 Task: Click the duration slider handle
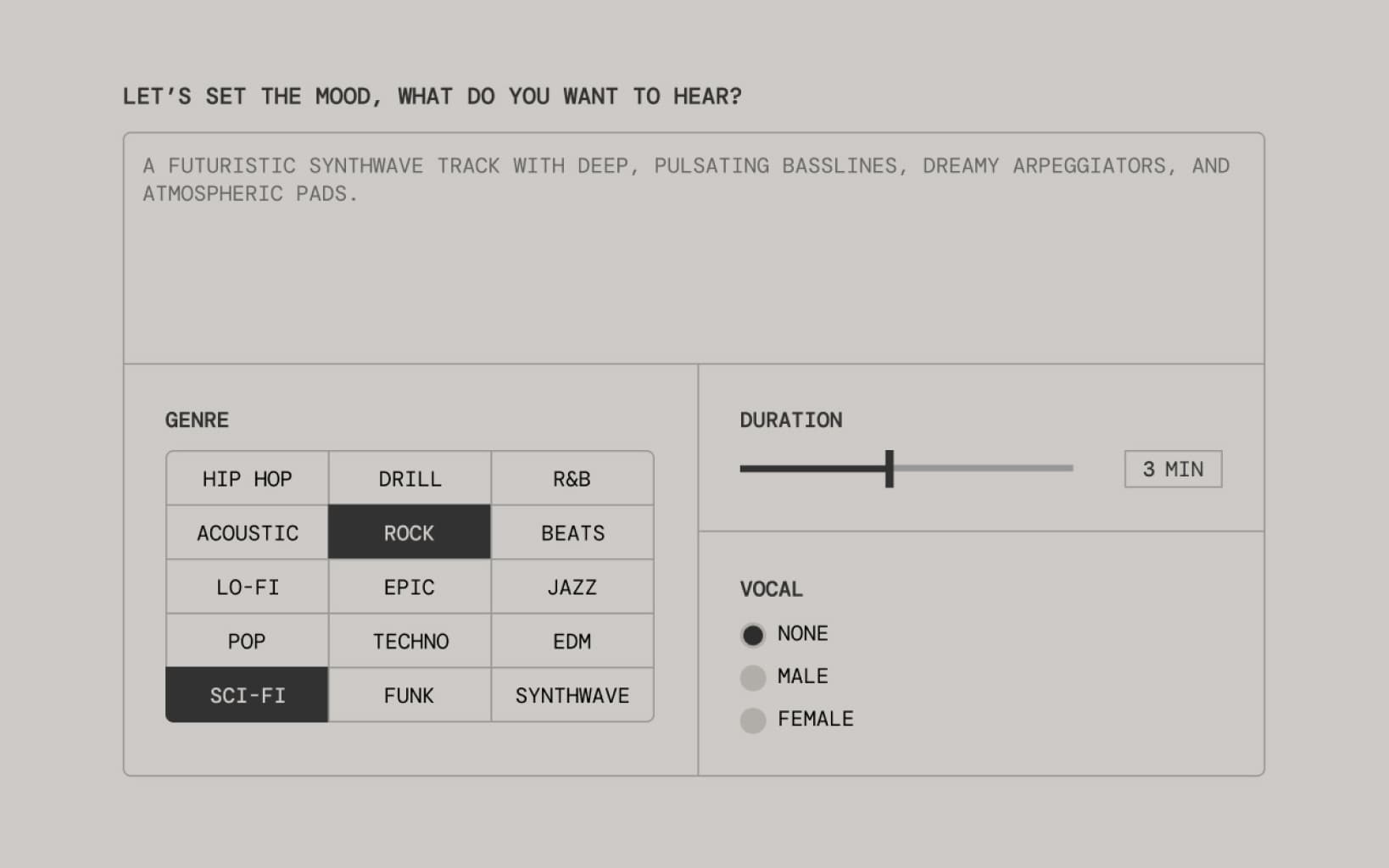[x=890, y=469]
